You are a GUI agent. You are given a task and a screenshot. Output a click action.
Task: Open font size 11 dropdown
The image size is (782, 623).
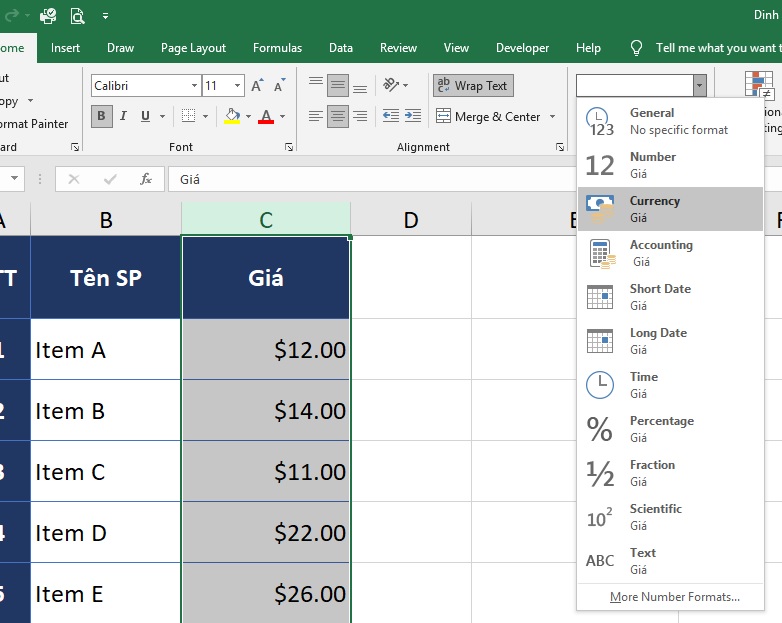238,86
